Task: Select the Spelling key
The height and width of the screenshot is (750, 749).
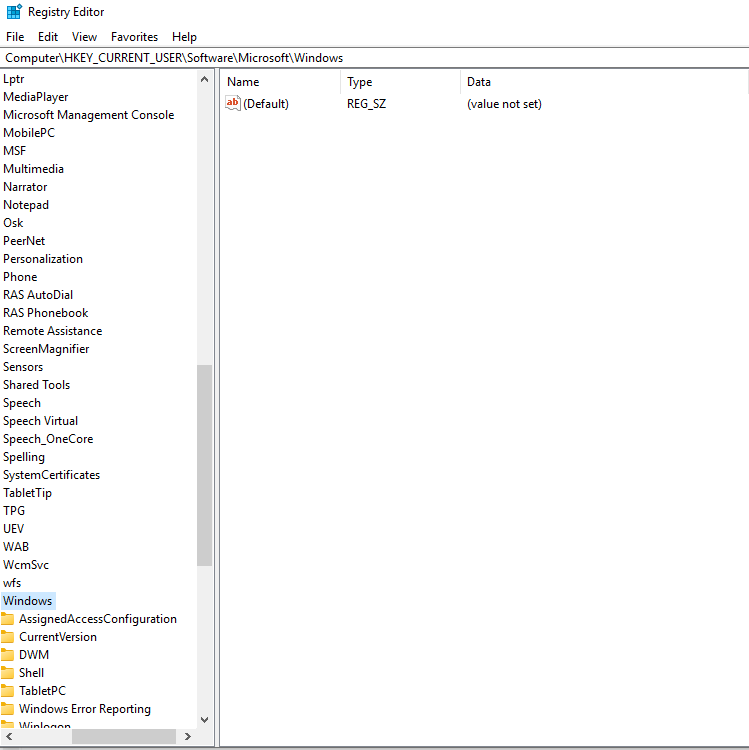Action: (x=24, y=457)
